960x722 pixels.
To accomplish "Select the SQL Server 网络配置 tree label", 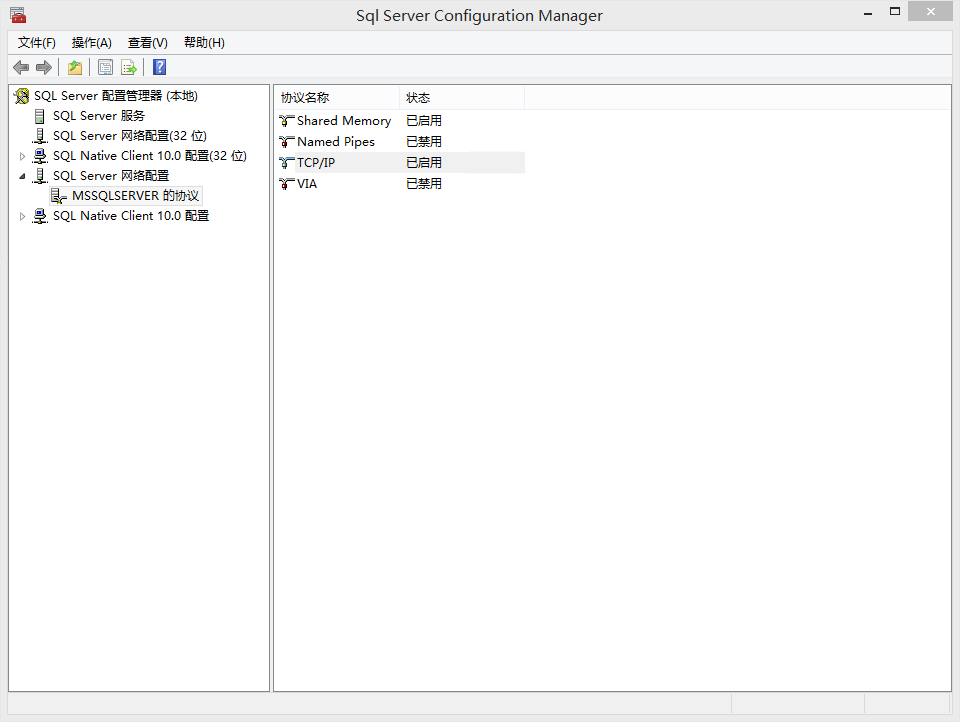I will [x=111, y=176].
